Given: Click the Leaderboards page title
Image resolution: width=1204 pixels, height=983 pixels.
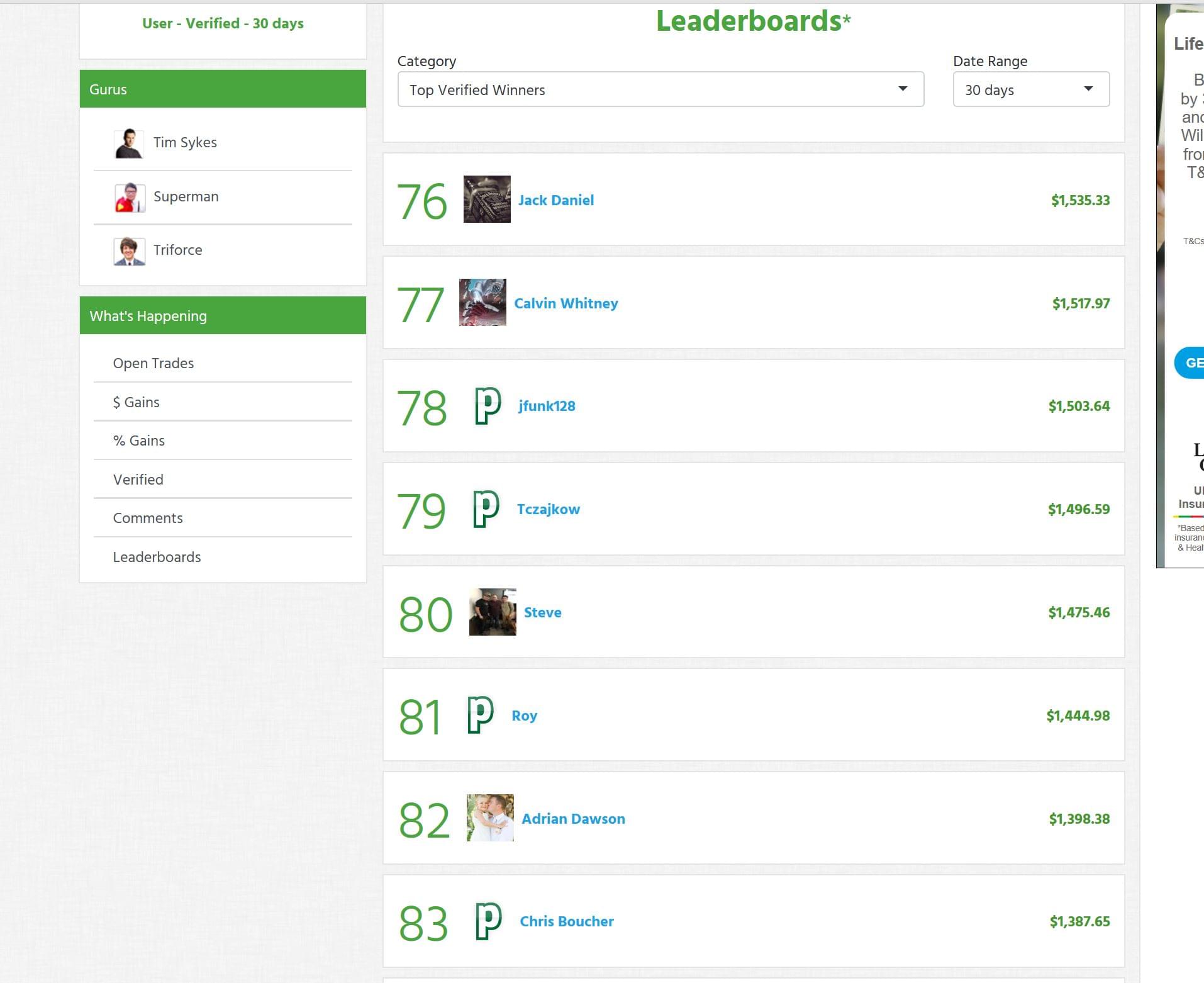Looking at the screenshot, I should coord(754,21).
